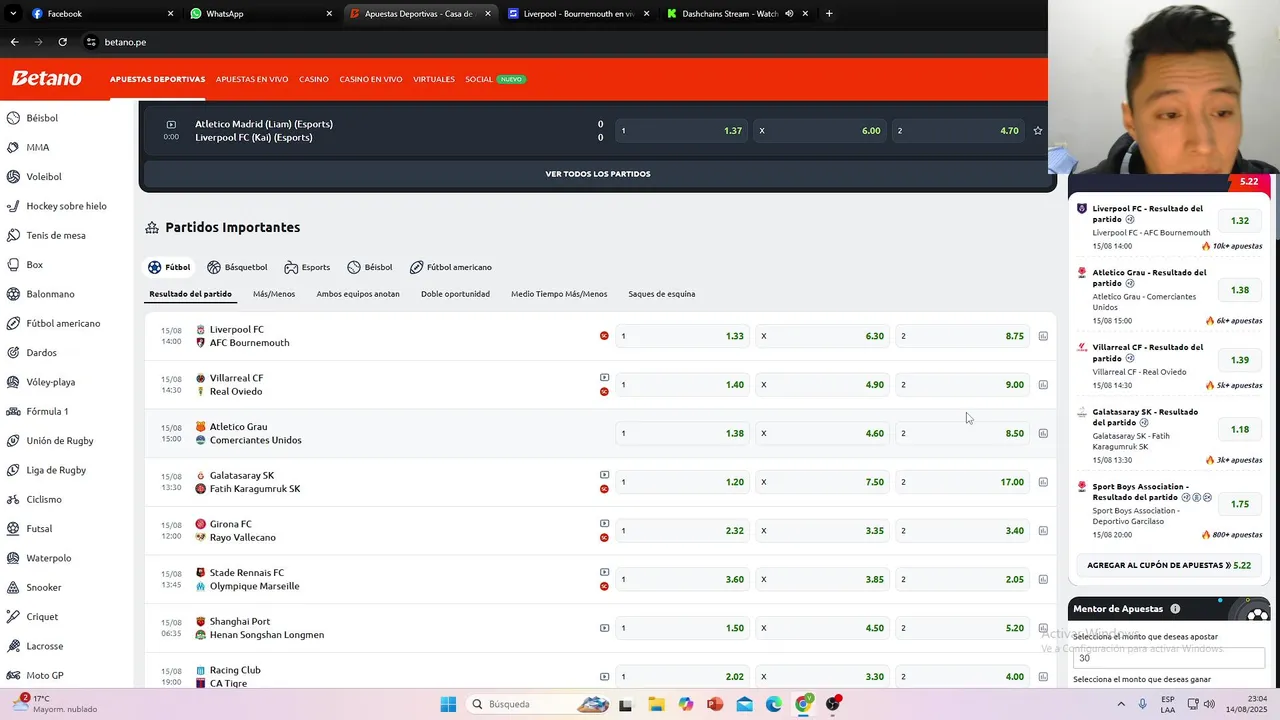
Task: Bet on Liverpool FC win at 1.33
Action: [x=682, y=336]
